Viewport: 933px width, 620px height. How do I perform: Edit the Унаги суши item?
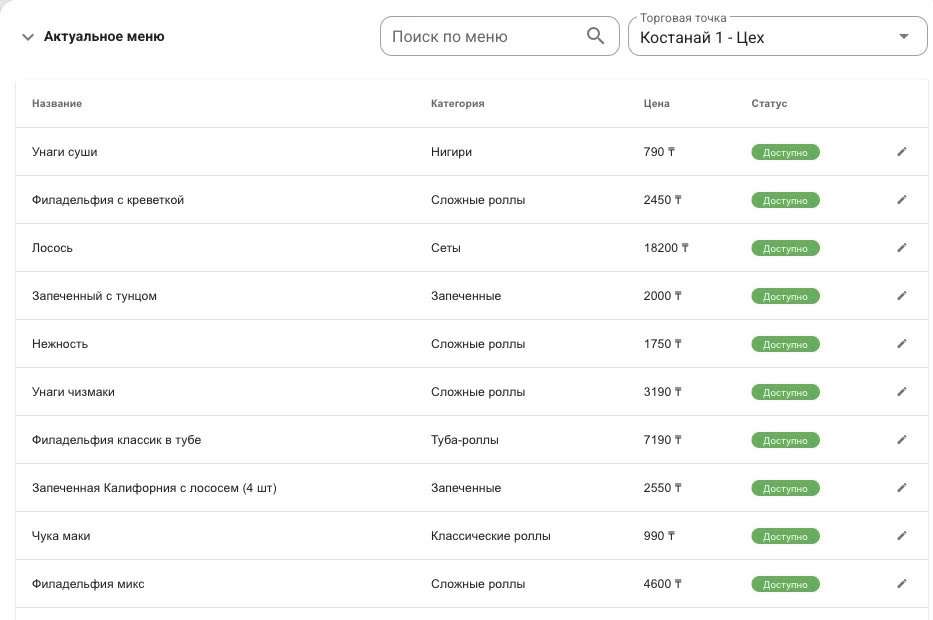[901, 152]
